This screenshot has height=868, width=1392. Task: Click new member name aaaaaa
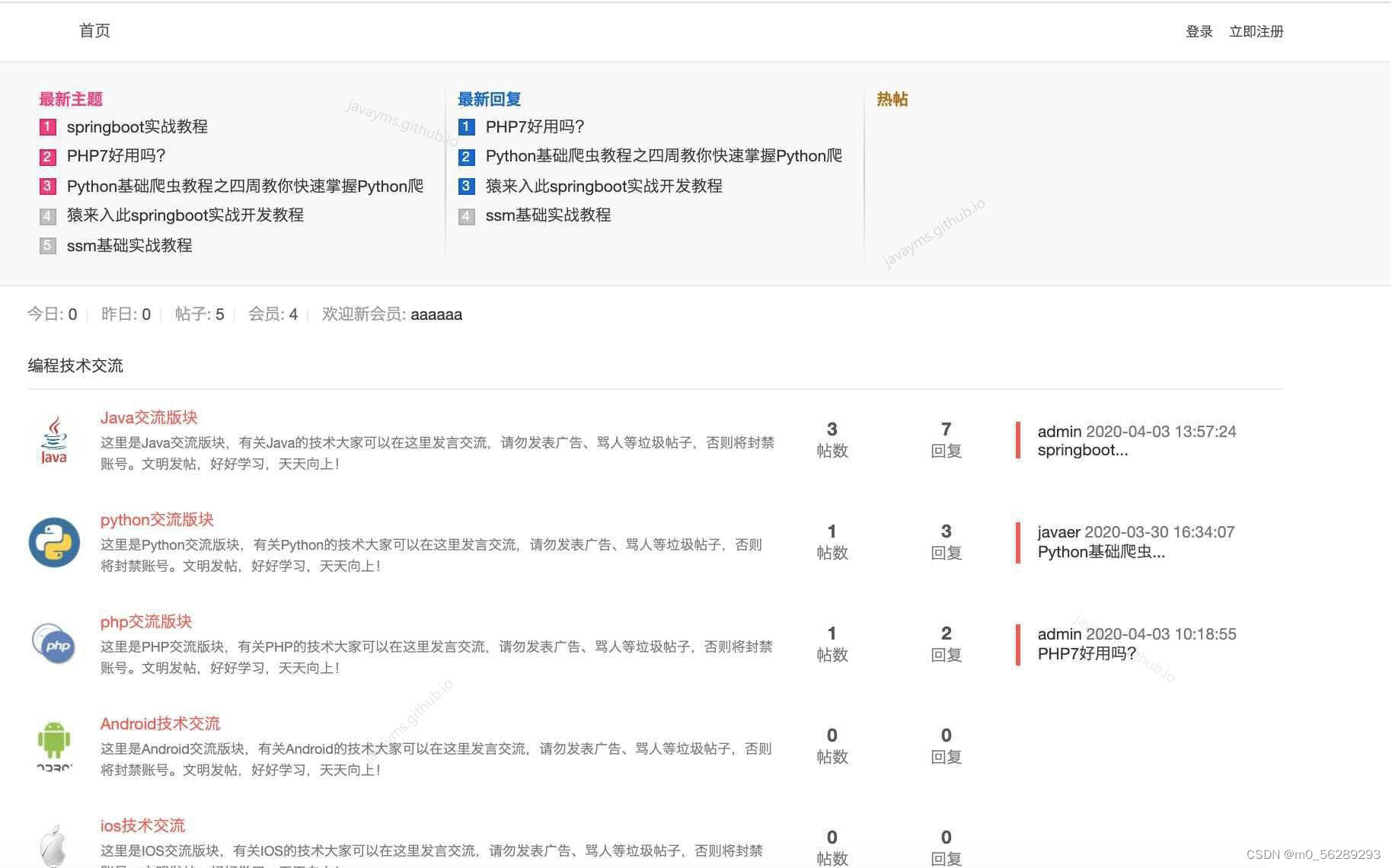[x=436, y=314]
